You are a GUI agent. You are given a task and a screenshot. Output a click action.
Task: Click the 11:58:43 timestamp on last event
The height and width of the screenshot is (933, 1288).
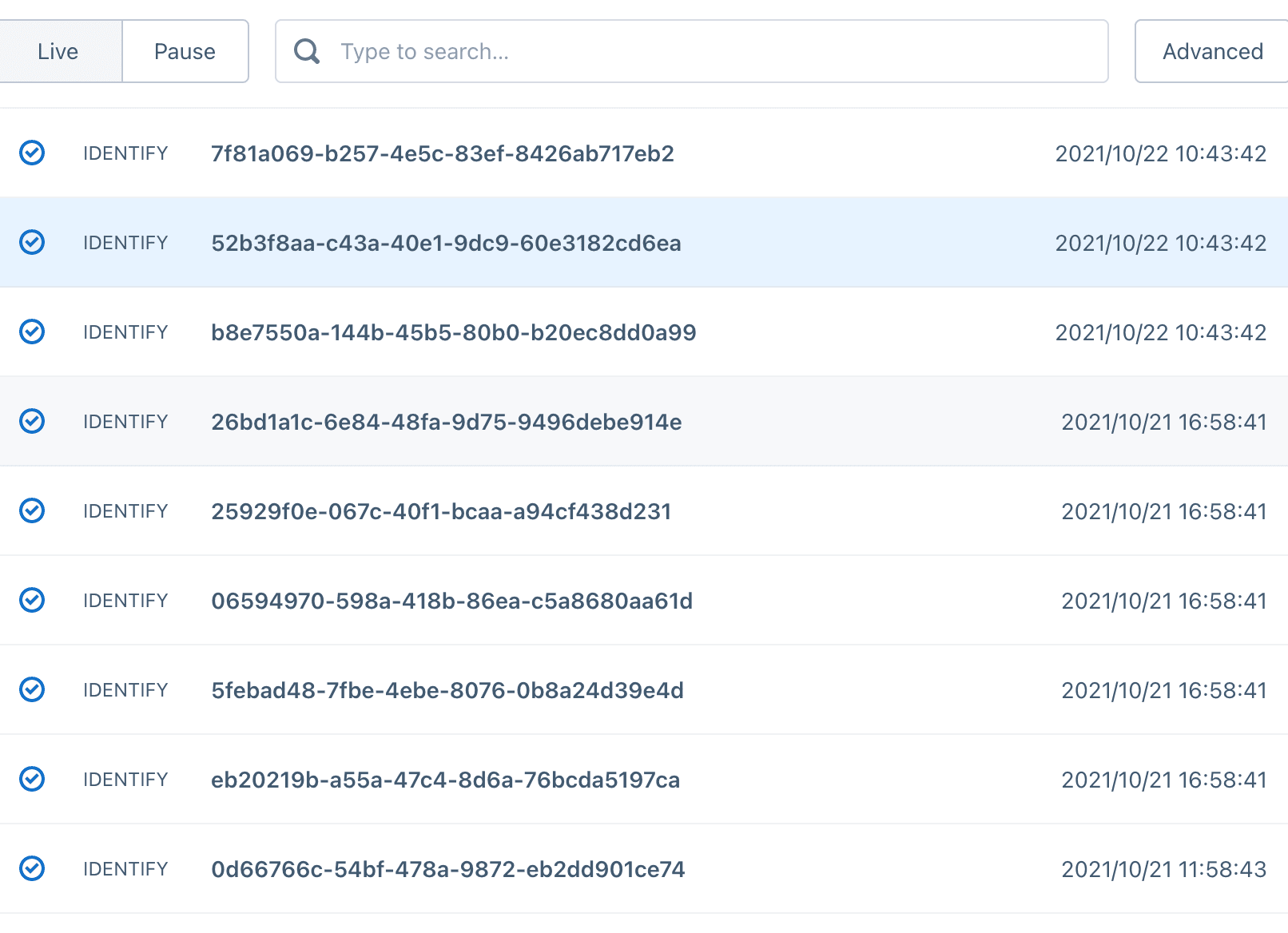1163,869
